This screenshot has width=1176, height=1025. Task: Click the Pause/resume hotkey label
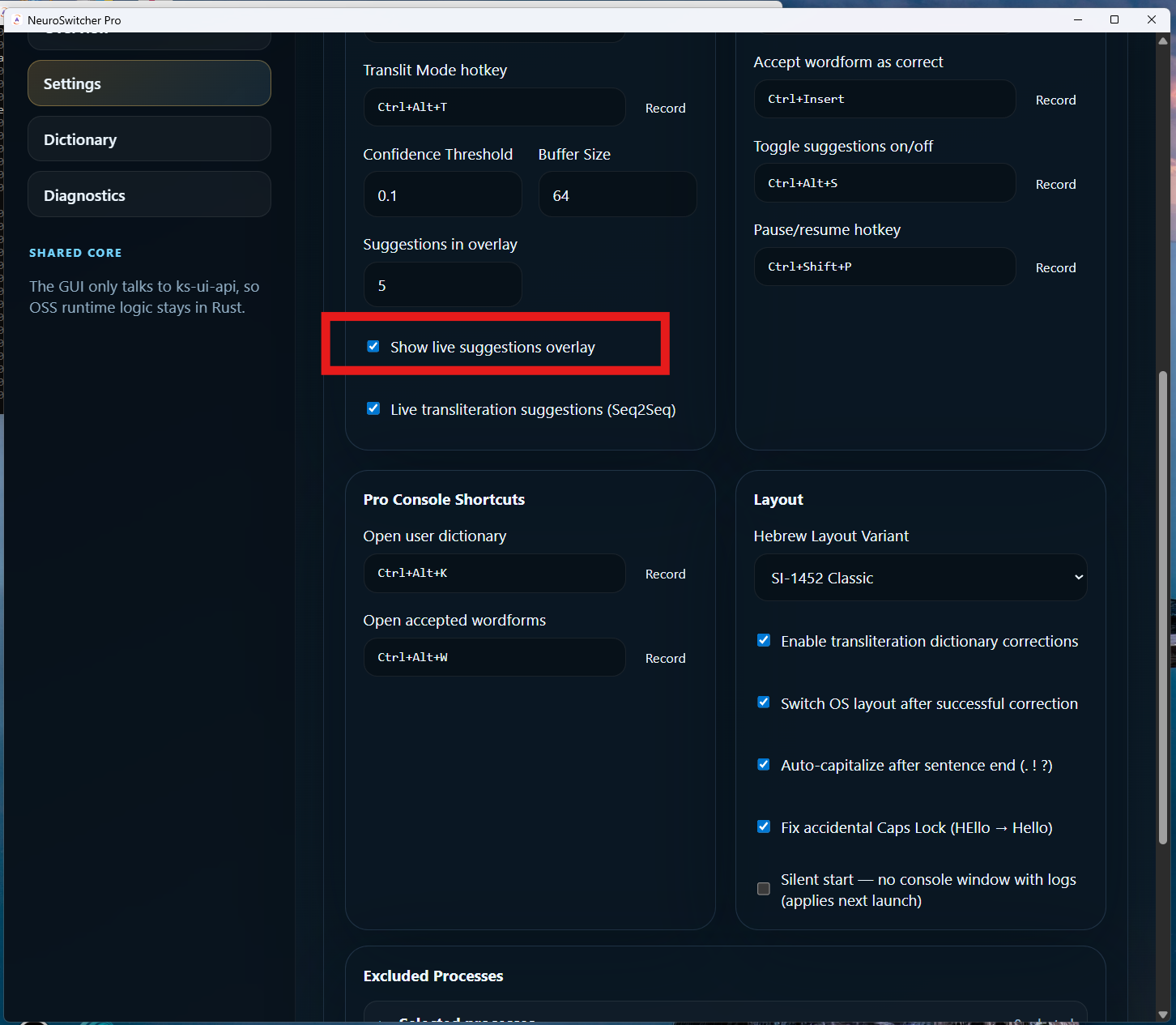[x=827, y=229]
